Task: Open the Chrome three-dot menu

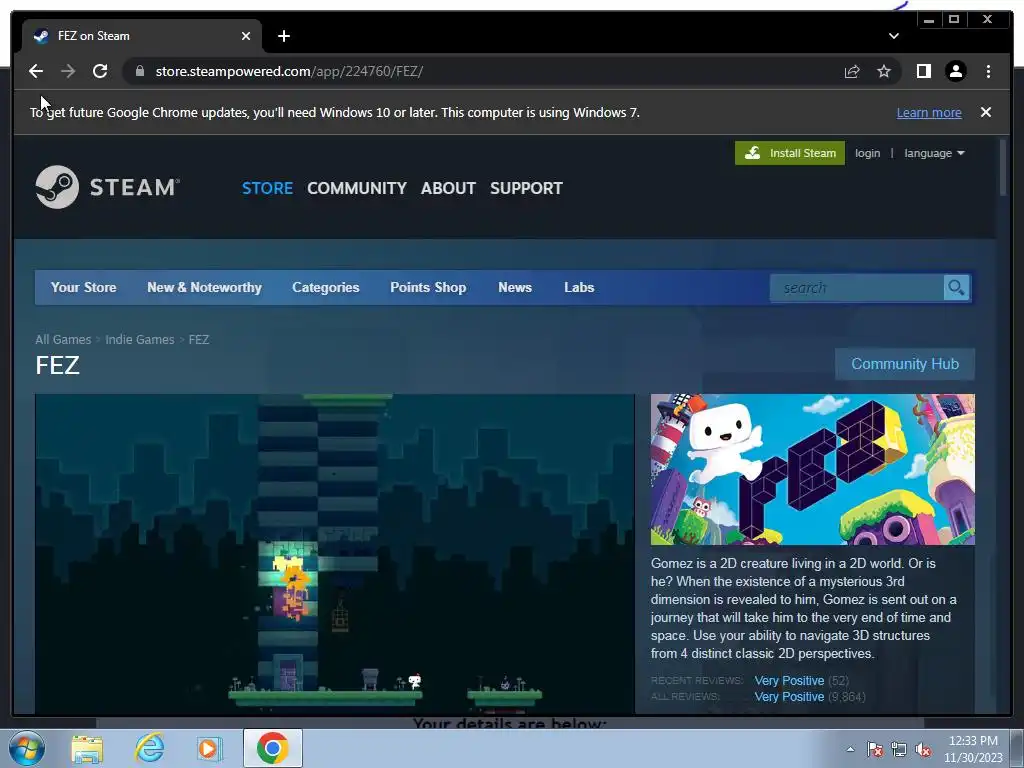Action: pos(988,71)
